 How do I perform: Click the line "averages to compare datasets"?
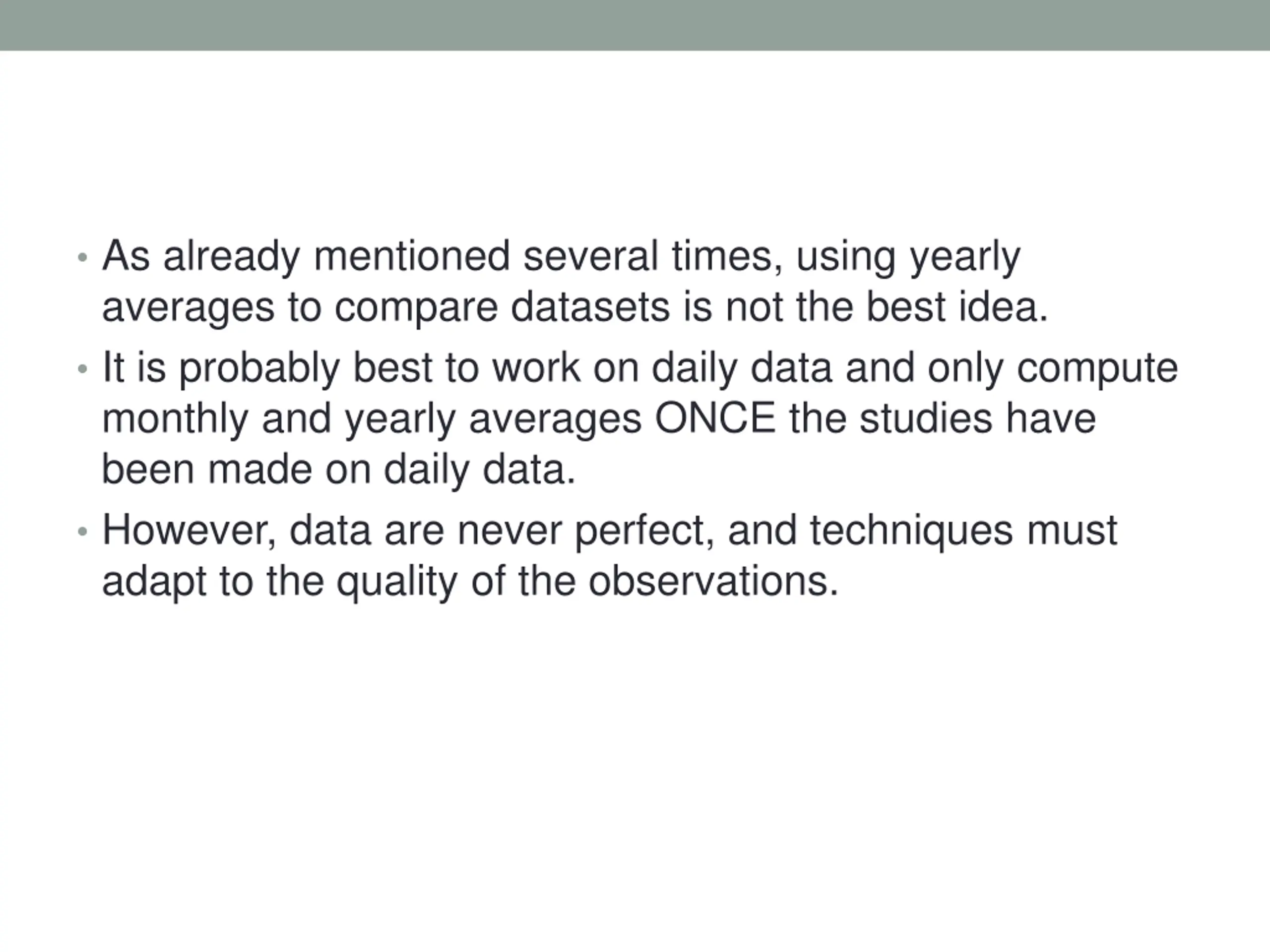[x=575, y=308]
